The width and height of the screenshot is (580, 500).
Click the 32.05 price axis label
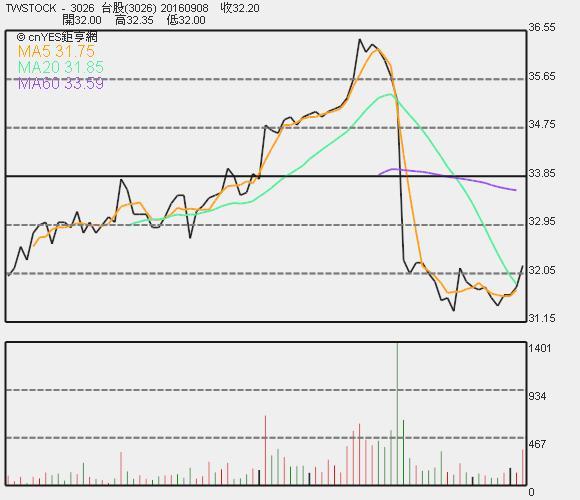[542, 270]
